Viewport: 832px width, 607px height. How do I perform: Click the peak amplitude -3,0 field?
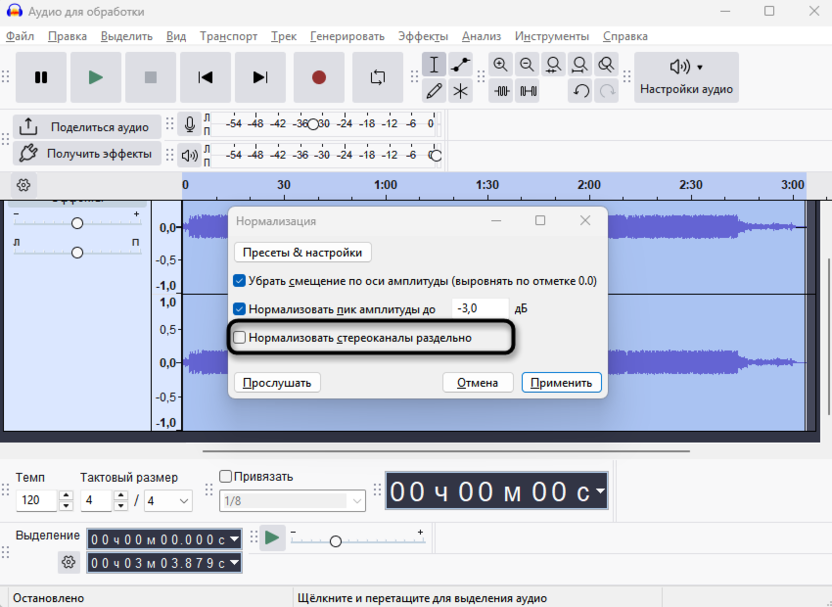[x=480, y=309]
